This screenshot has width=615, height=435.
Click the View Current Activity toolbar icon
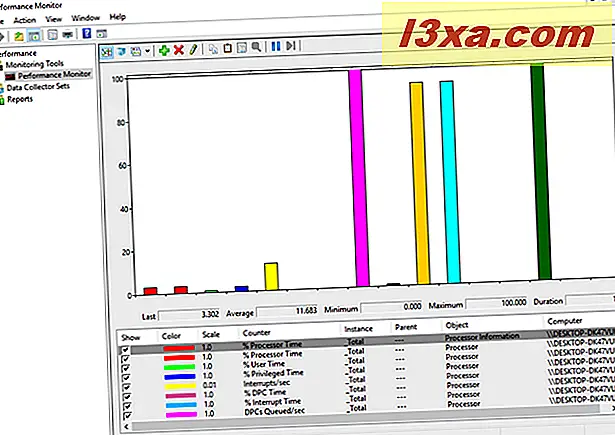[x=107, y=51]
